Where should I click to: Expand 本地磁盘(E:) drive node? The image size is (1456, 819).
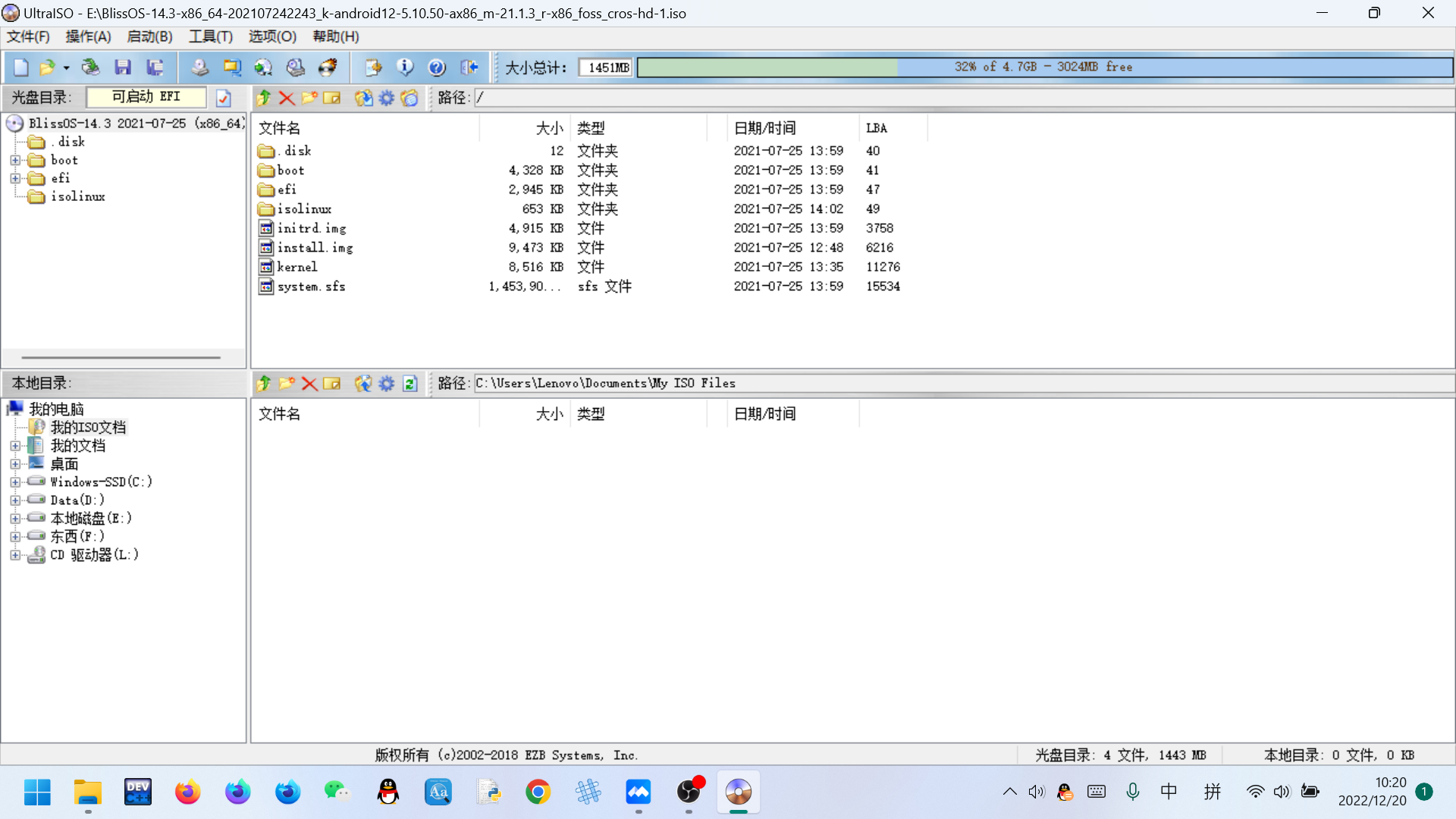point(15,519)
